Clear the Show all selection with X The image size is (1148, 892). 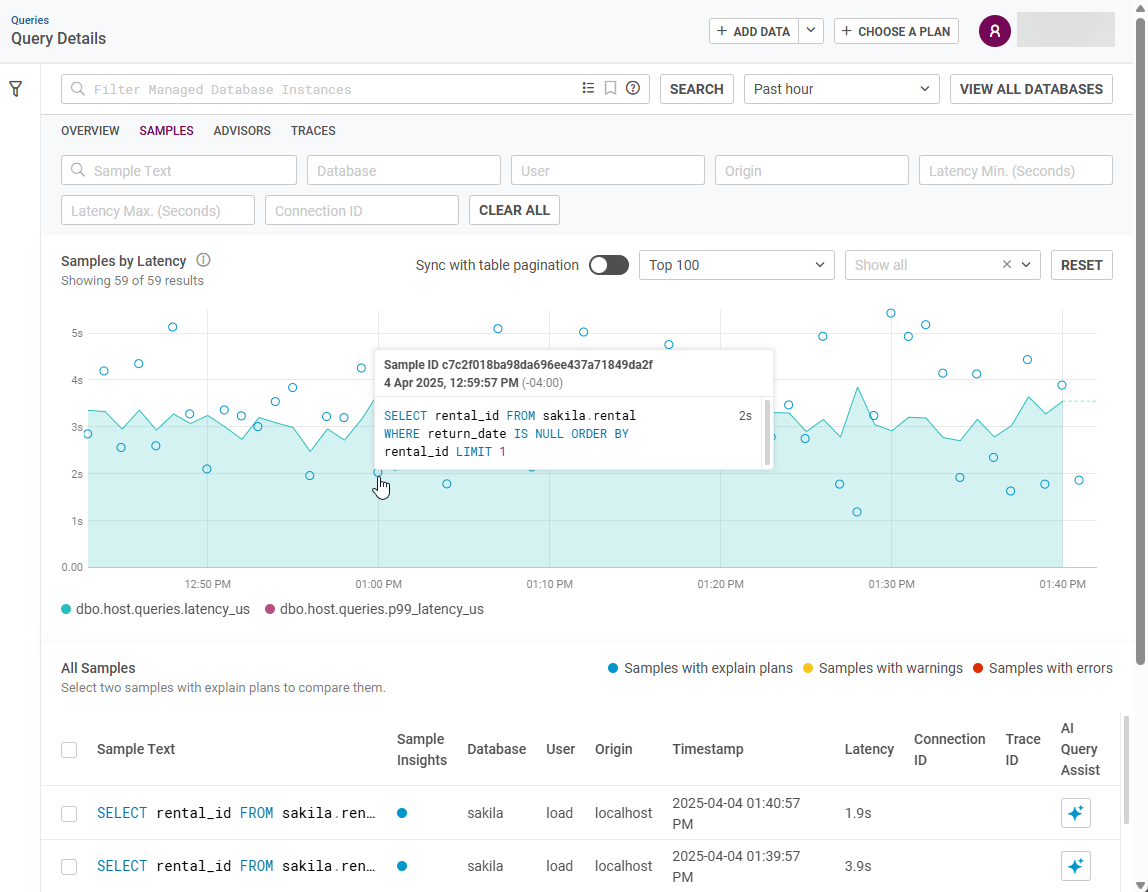pyautogui.click(x=1007, y=265)
